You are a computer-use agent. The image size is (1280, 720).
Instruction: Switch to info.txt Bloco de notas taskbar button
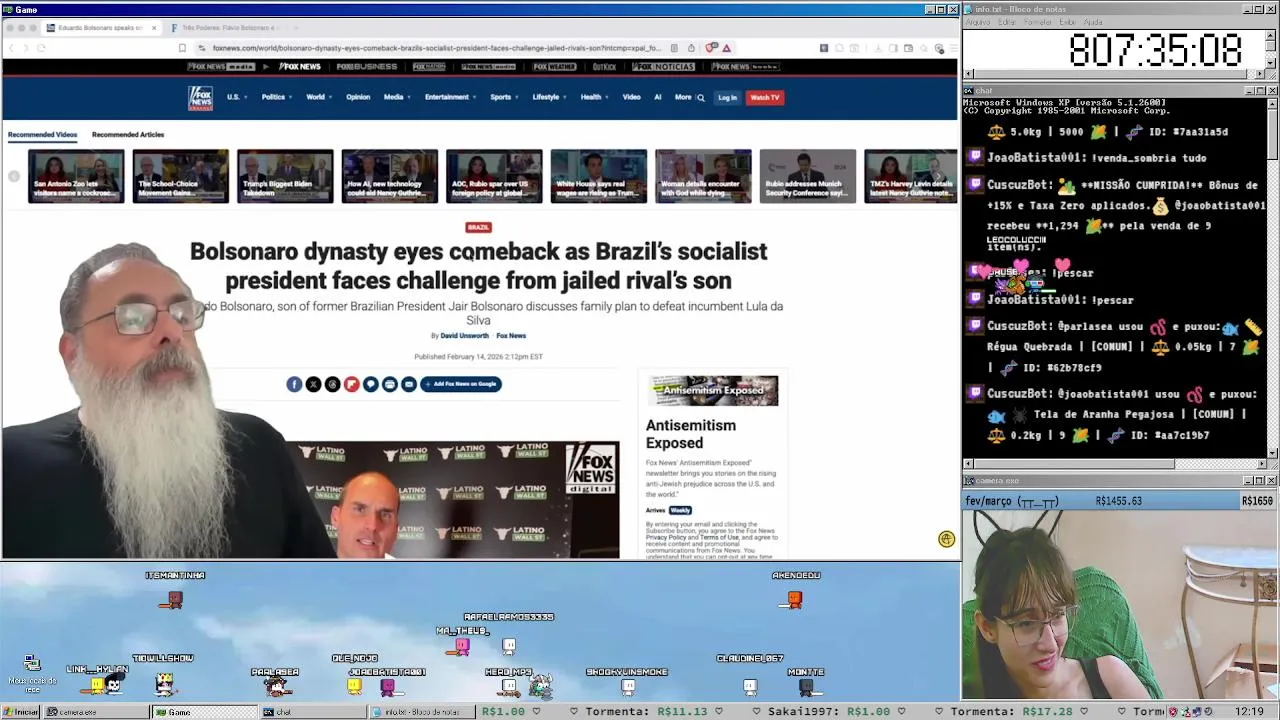click(x=420, y=712)
